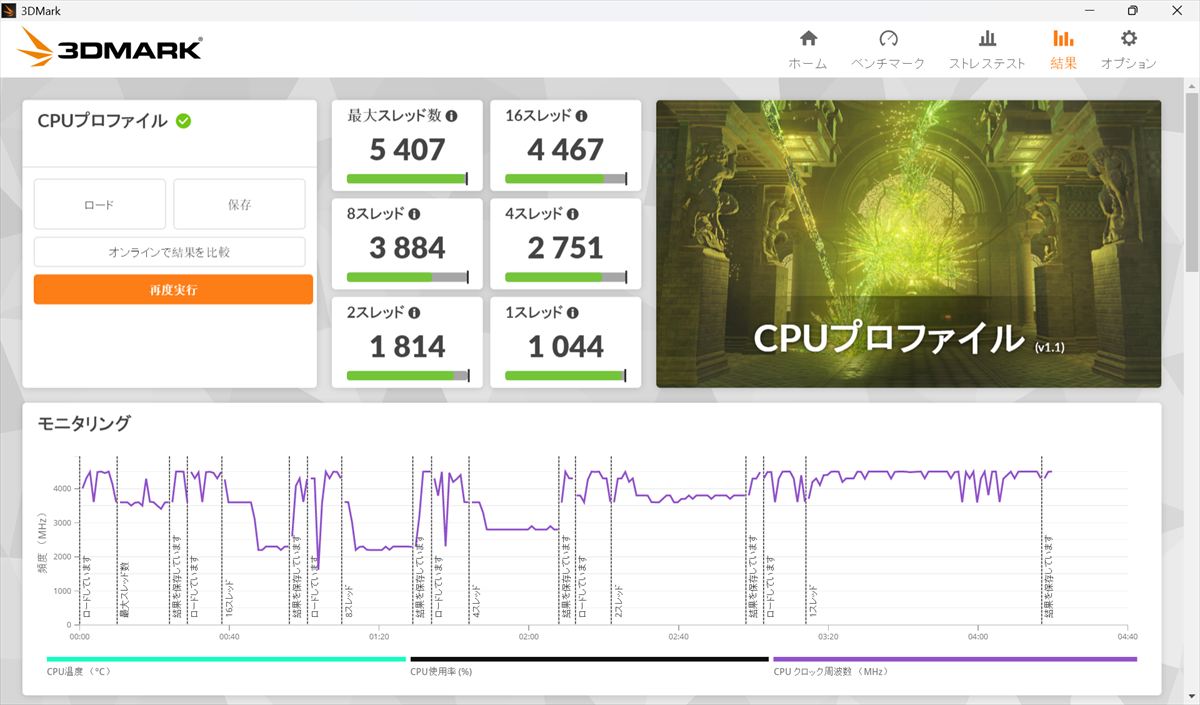Click the 02:00 time axis label
1200x705 pixels.
528,635
